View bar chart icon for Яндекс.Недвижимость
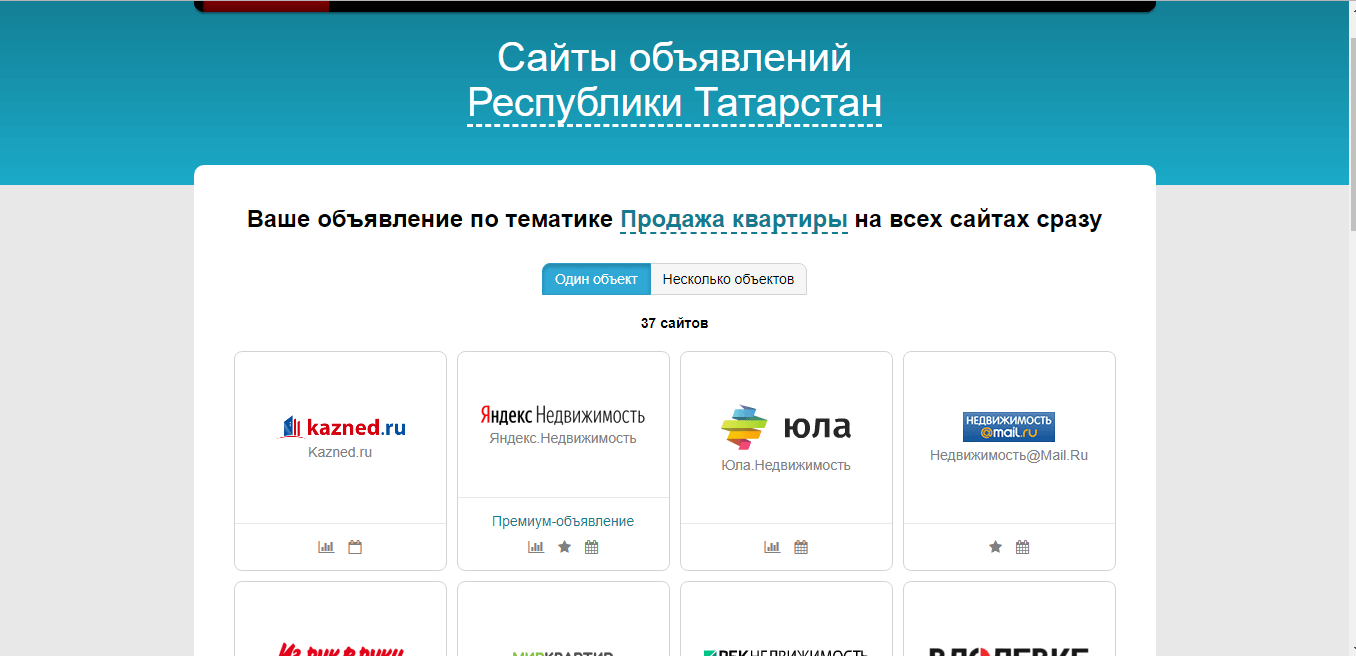The width and height of the screenshot is (1356, 656). [536, 547]
